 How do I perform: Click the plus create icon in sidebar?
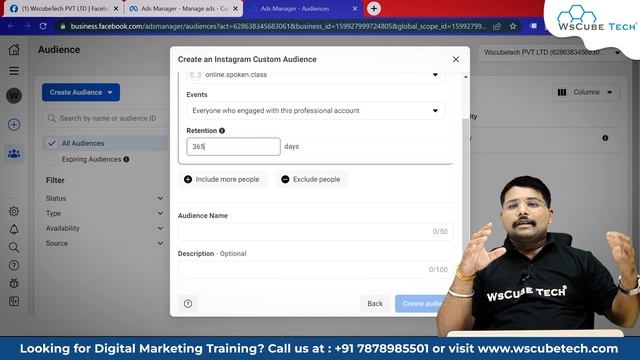[x=14, y=124]
